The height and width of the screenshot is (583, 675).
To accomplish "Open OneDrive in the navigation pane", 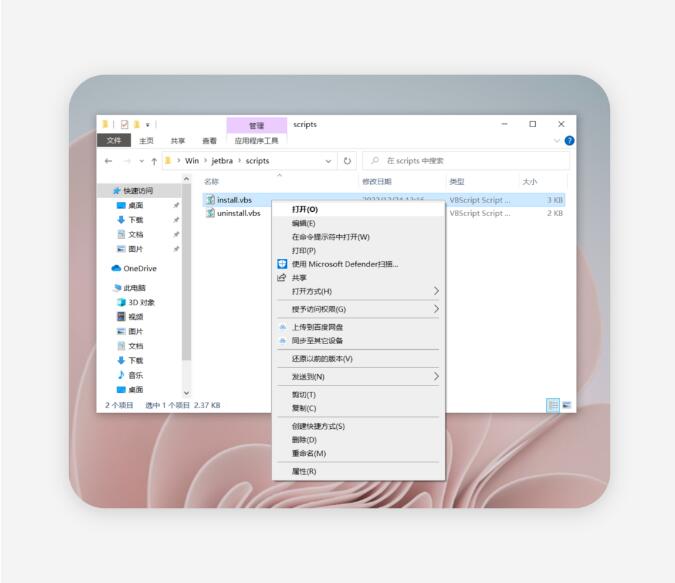I will pyautogui.click(x=139, y=268).
